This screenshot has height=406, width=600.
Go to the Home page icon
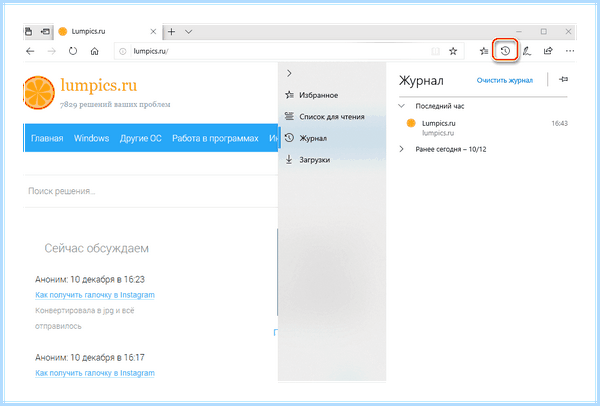pos(95,51)
